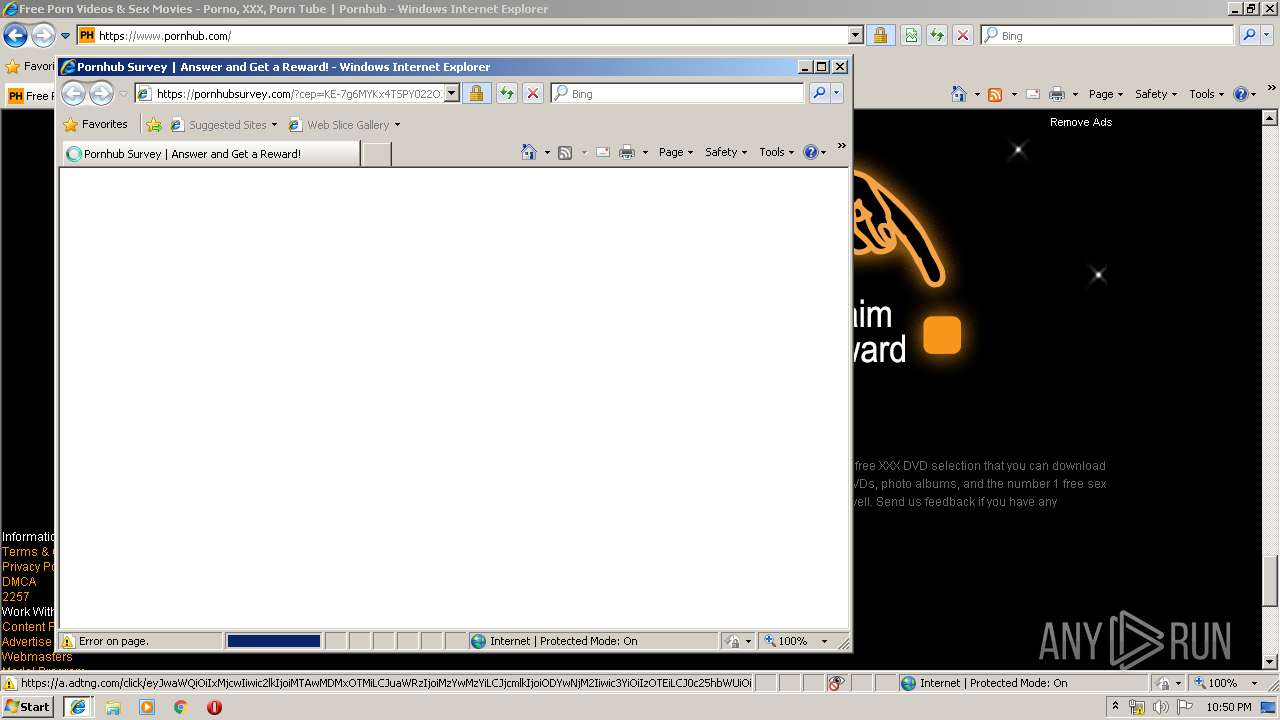Click the DMCA footer link
This screenshot has height=720, width=1280.
[19, 582]
